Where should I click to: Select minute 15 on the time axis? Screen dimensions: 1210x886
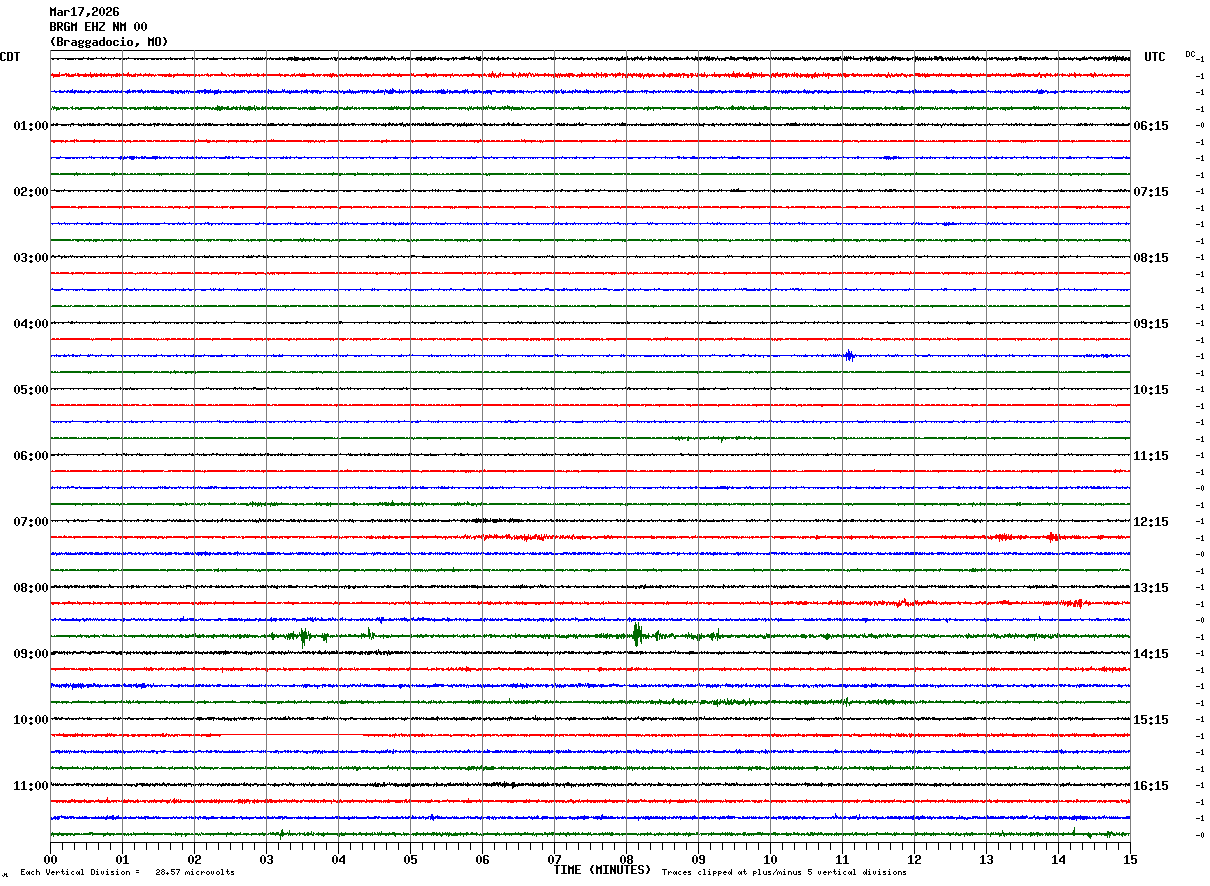tap(1130, 858)
